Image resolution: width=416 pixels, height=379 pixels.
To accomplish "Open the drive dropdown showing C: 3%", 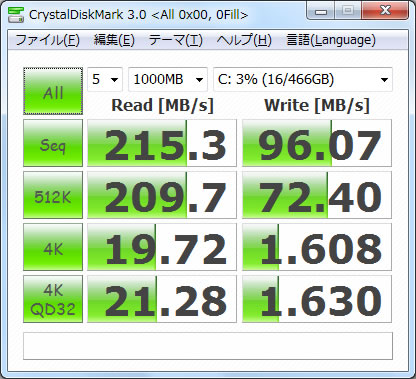I will coord(303,79).
